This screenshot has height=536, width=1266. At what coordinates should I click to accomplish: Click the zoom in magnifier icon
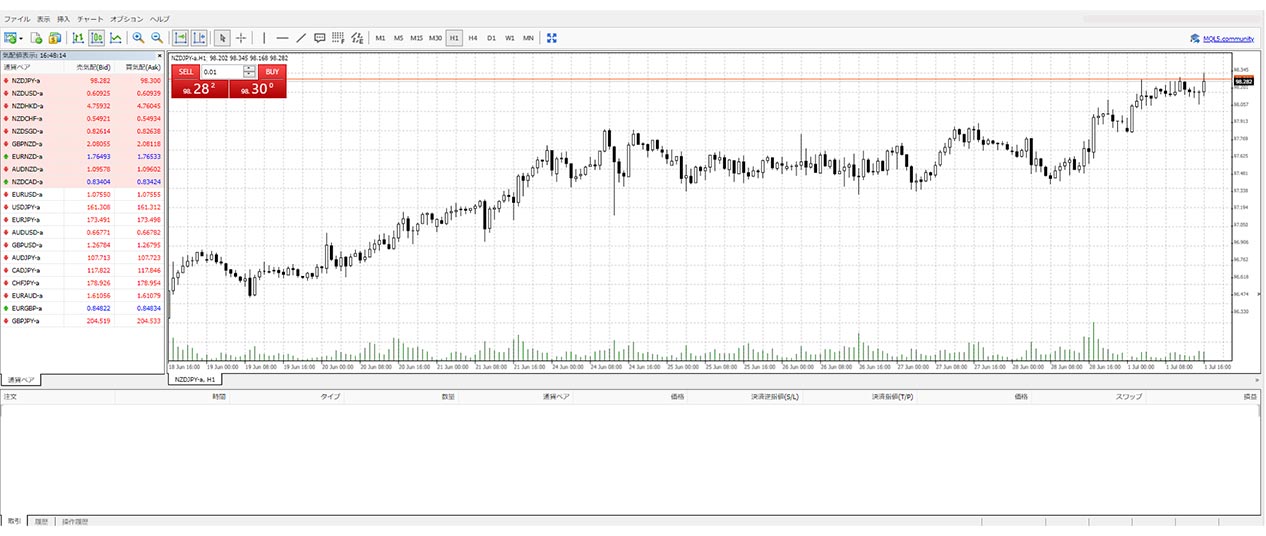[x=138, y=38]
